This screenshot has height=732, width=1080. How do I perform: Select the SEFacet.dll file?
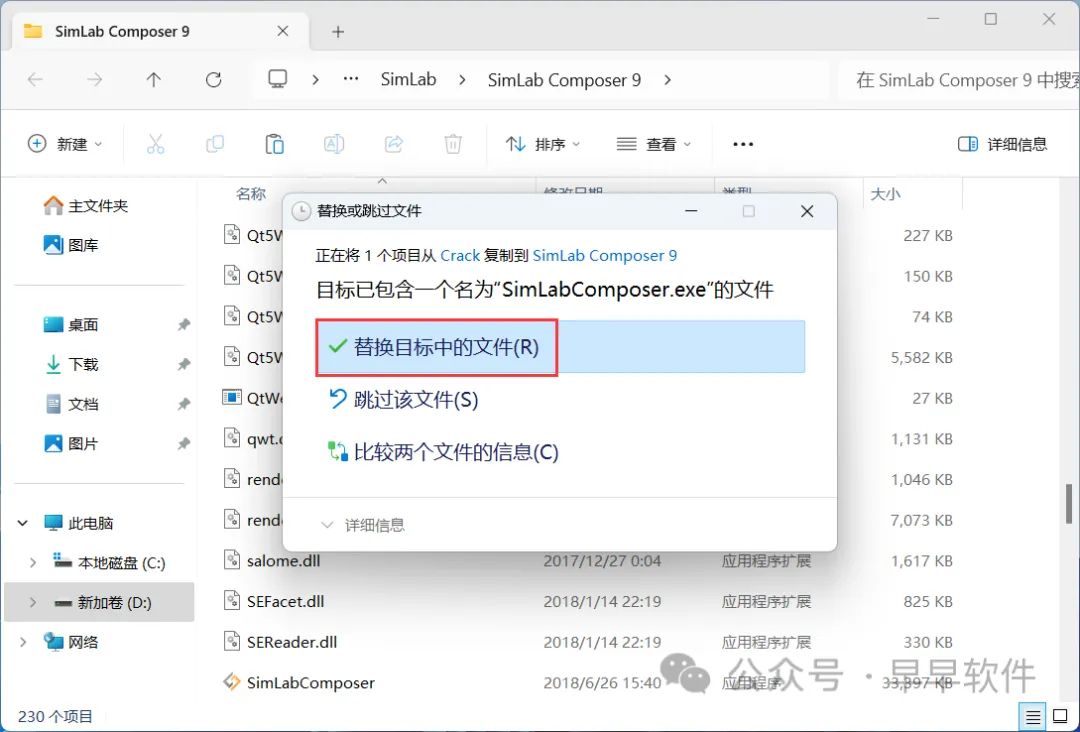(285, 601)
